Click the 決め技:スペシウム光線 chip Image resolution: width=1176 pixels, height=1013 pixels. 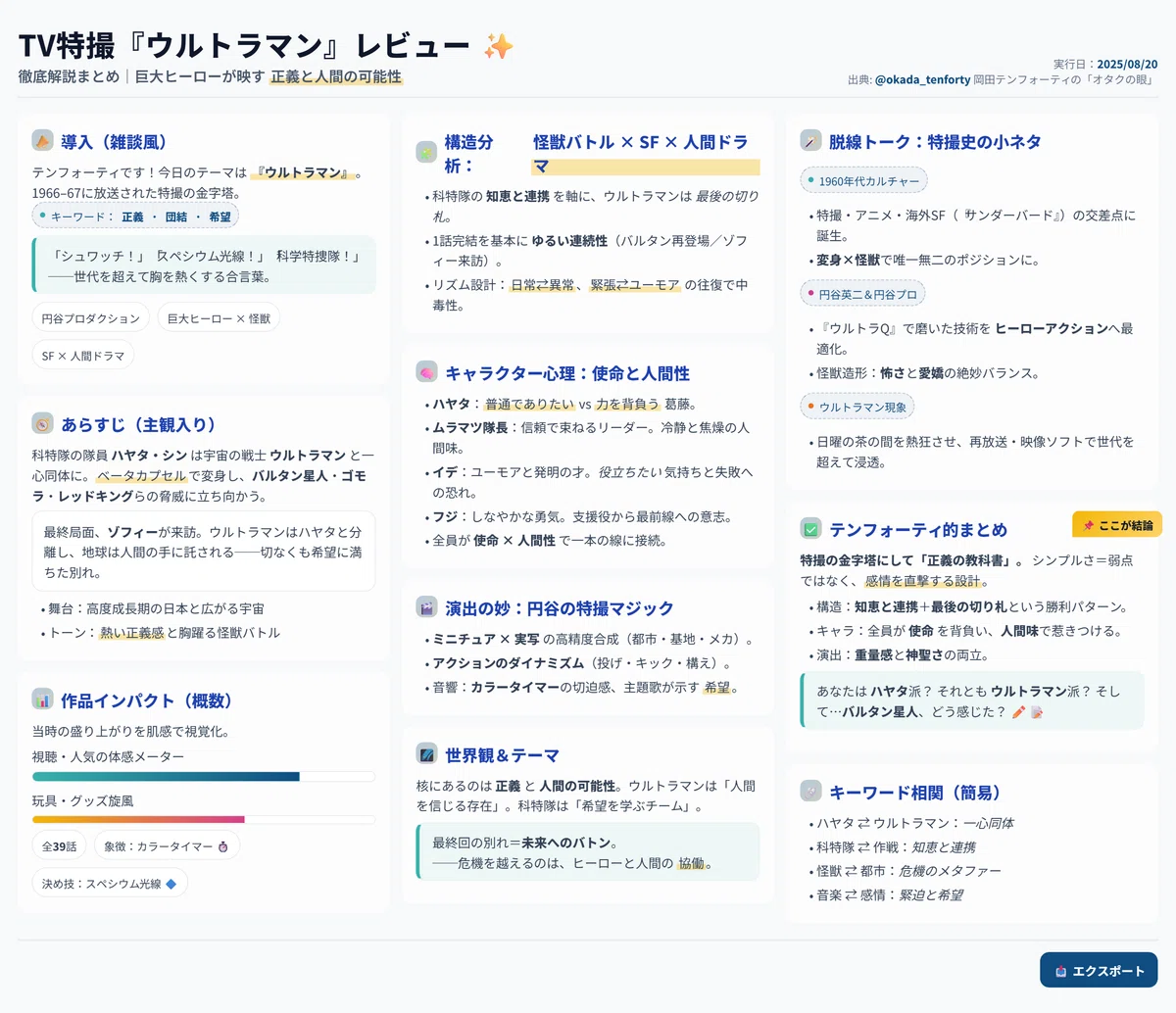click(110, 884)
